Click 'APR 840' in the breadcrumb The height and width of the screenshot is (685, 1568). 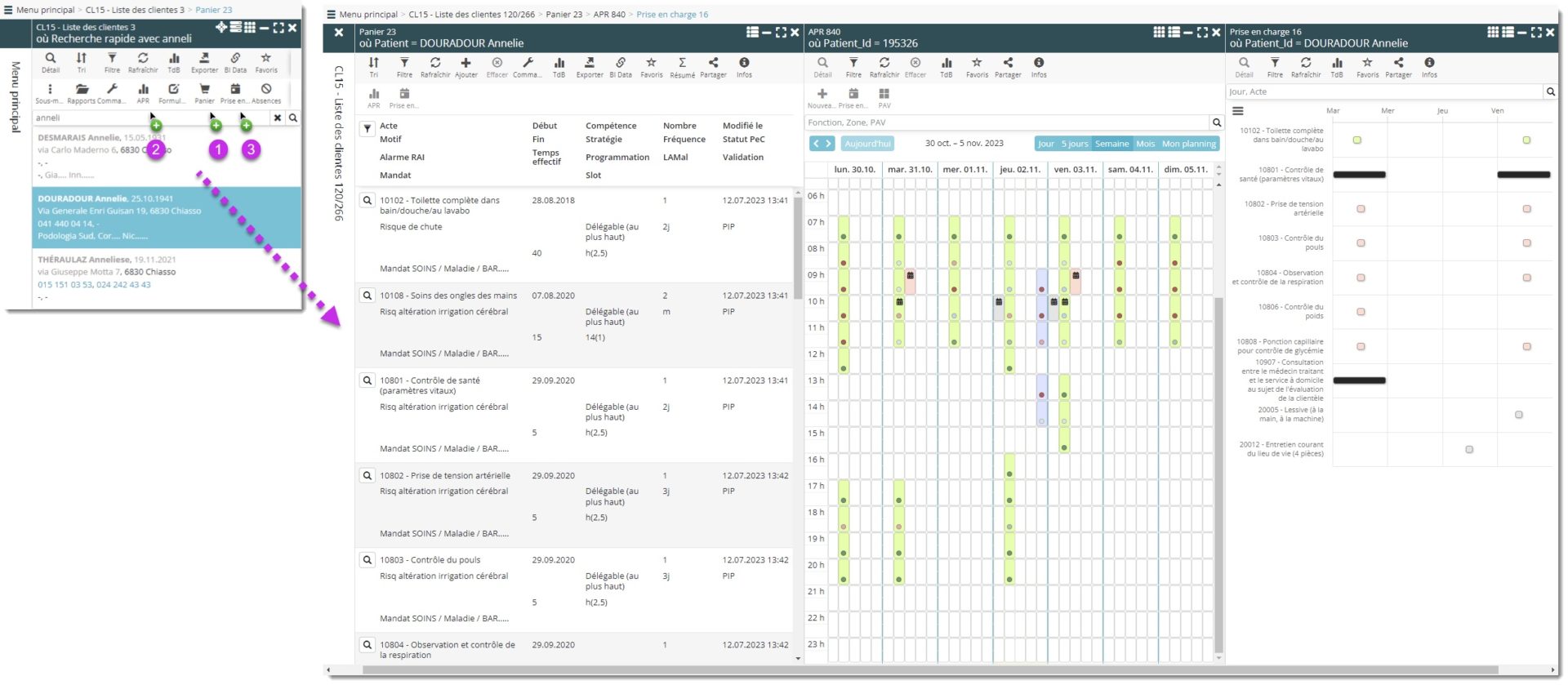click(x=608, y=15)
